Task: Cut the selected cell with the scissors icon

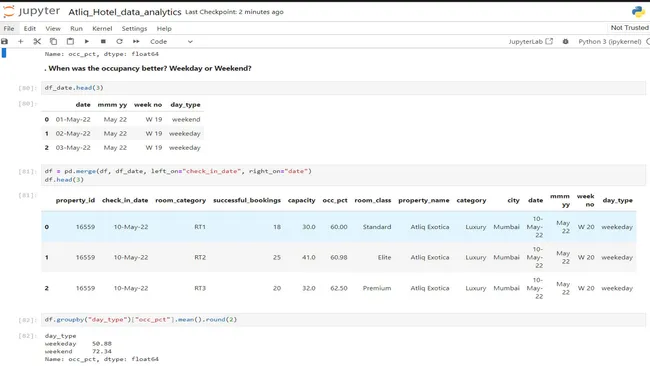Action: click(37, 41)
